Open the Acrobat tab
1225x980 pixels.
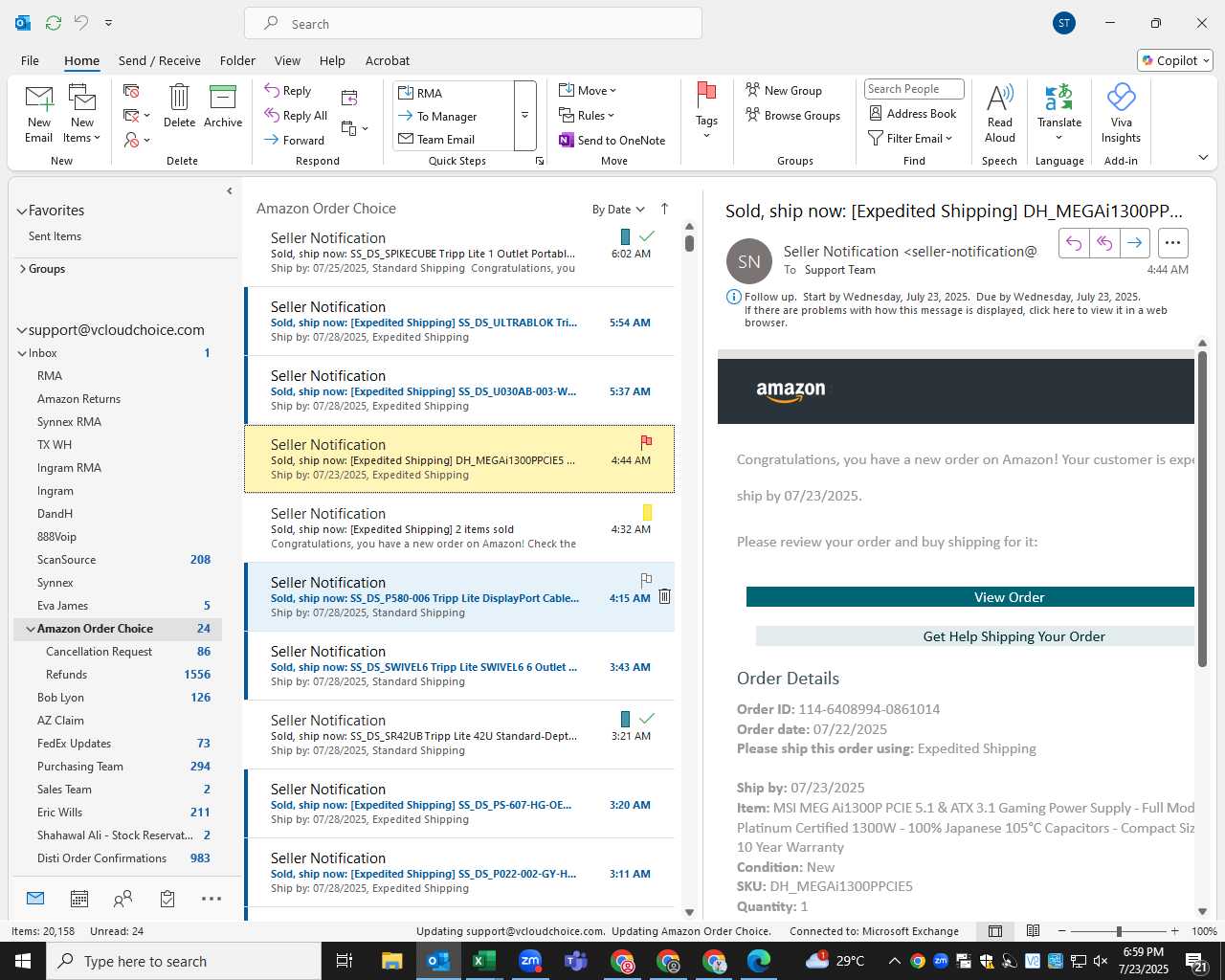point(388,60)
